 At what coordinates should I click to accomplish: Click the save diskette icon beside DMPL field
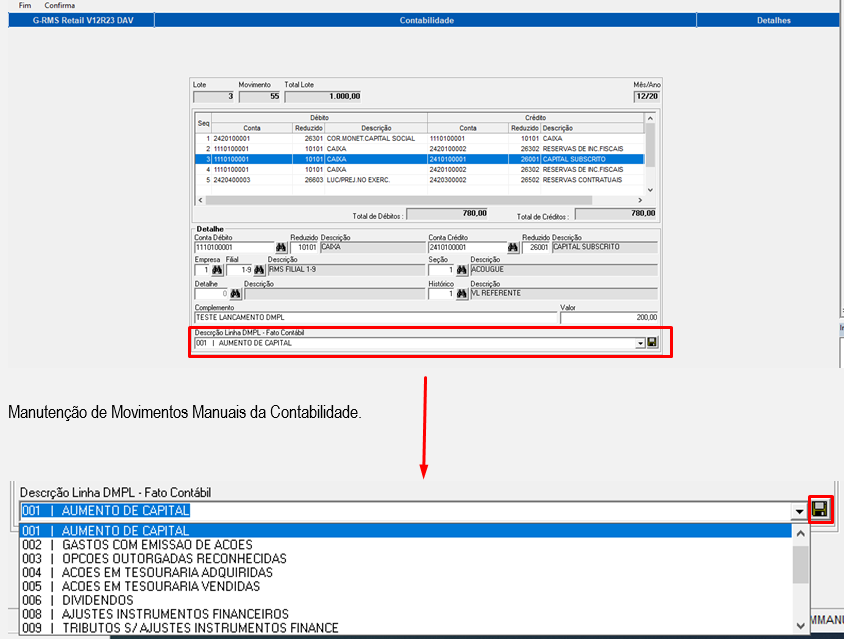pos(650,342)
